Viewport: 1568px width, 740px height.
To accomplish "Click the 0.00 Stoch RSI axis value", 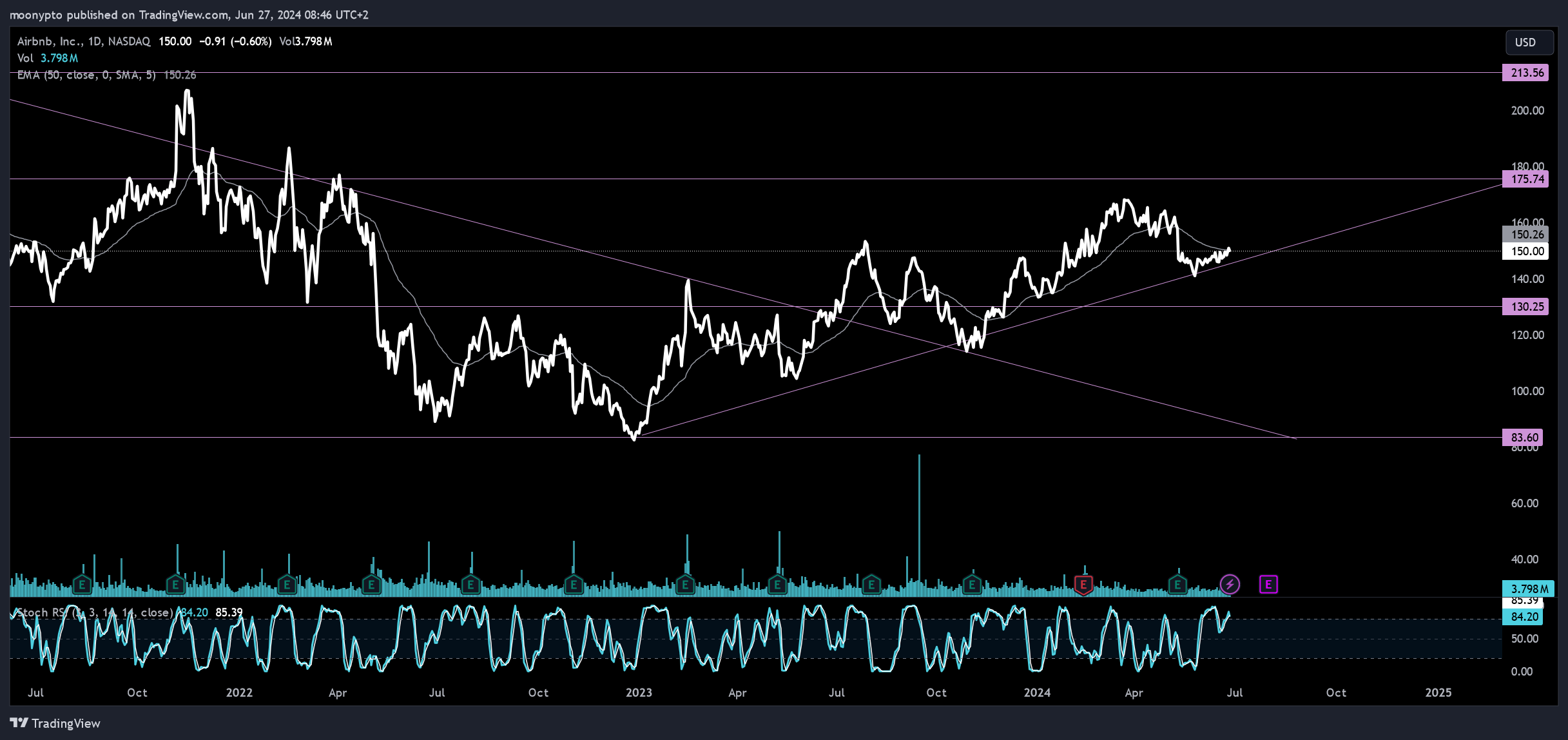I will pyautogui.click(x=1522, y=672).
